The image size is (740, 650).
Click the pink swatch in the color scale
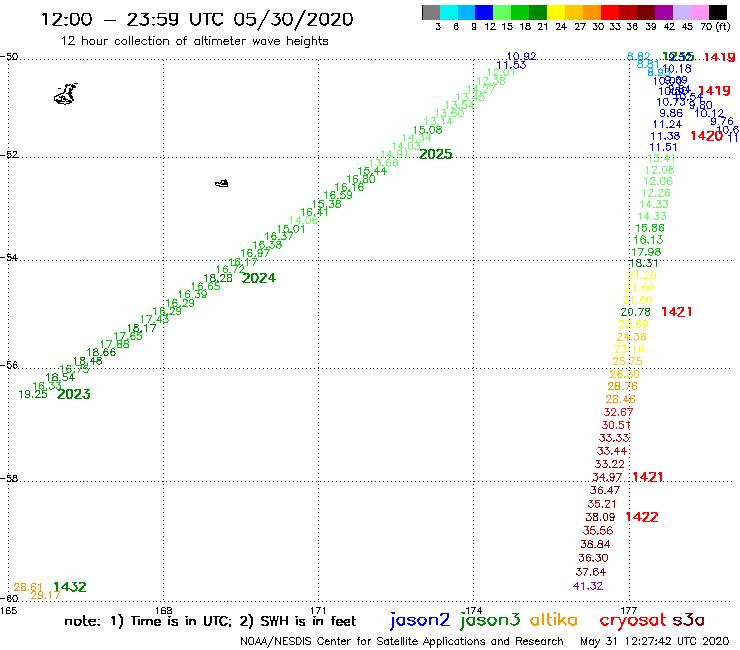coord(700,12)
